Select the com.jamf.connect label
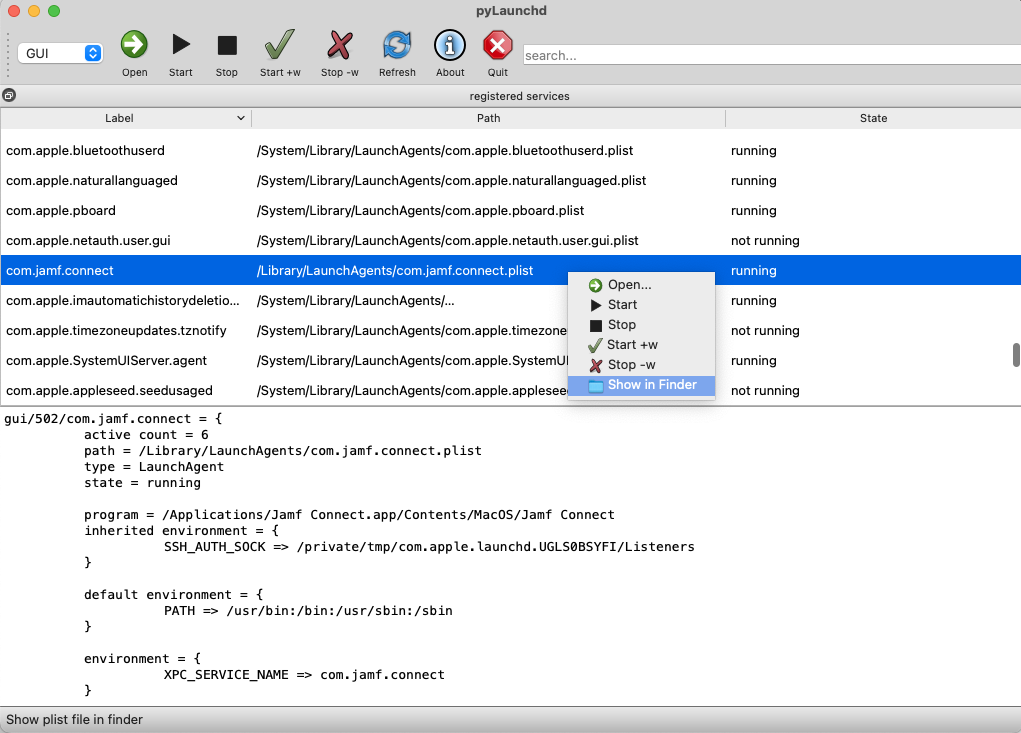 pos(59,270)
